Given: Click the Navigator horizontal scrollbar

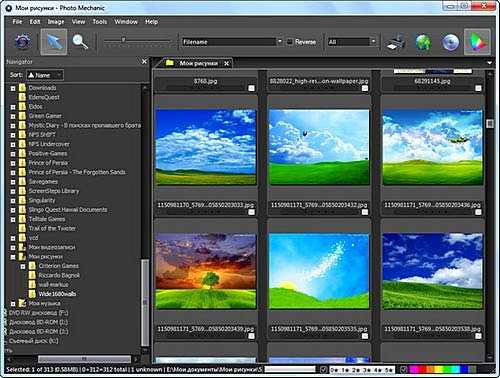Looking at the screenshot, I should click(84, 359).
